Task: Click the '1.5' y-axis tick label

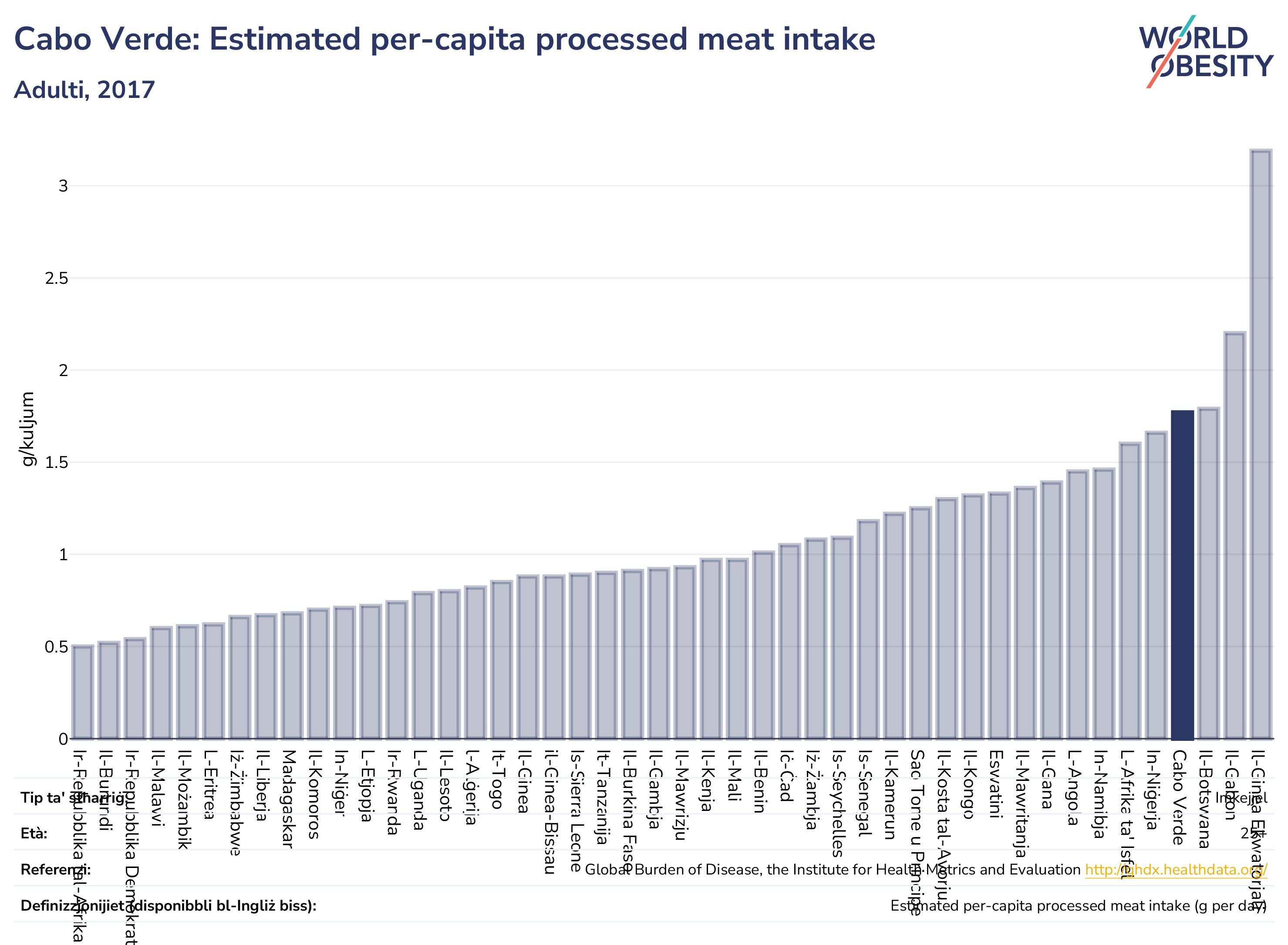Action: (x=57, y=463)
